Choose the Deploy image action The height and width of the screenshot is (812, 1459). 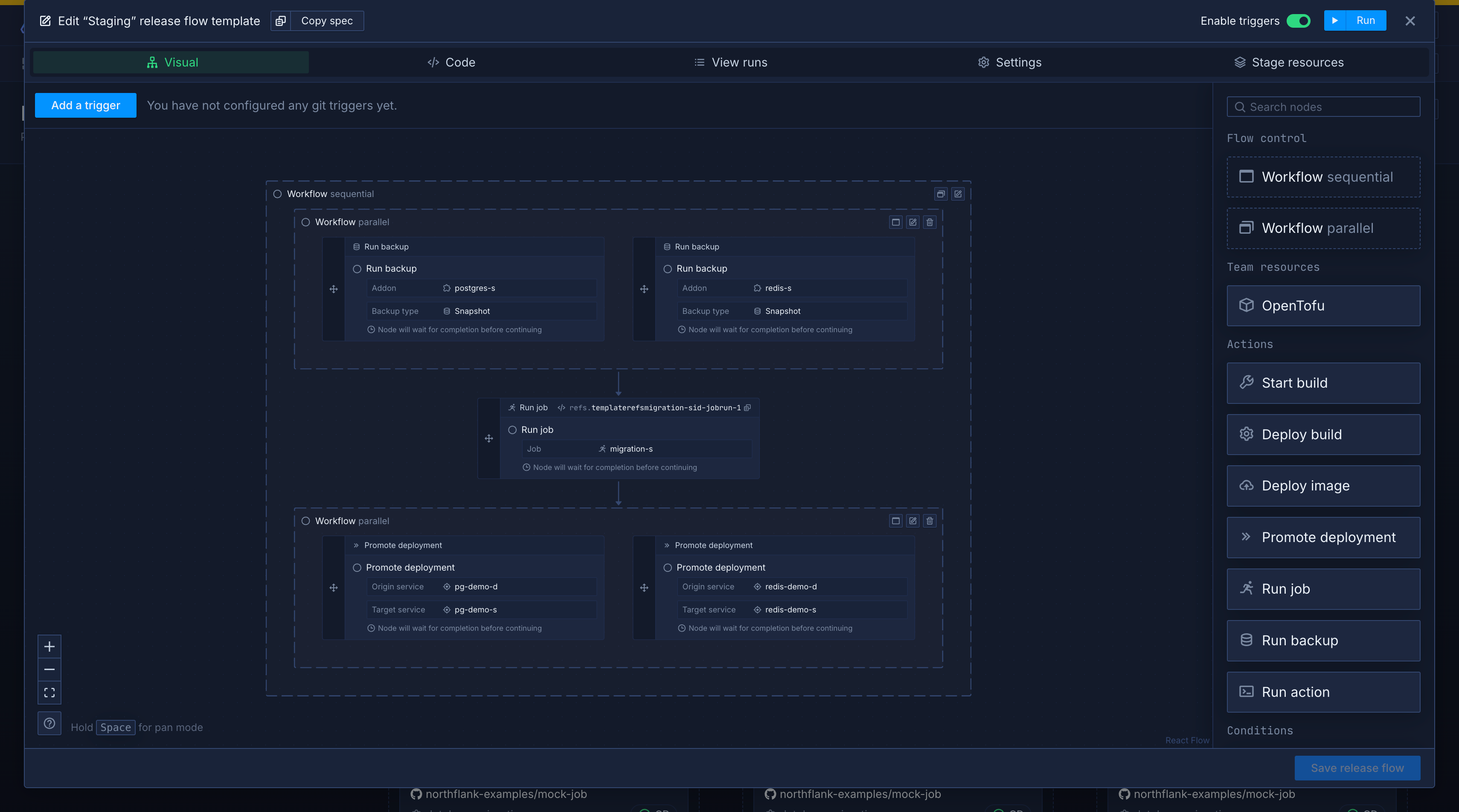click(1323, 486)
